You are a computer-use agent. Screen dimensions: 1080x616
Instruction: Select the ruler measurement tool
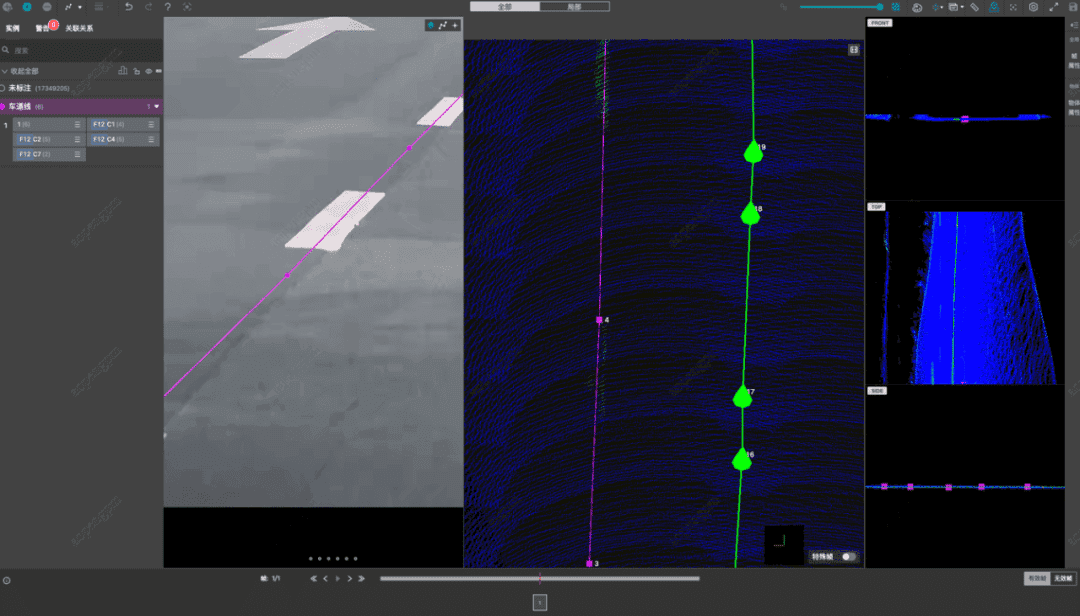(975, 7)
